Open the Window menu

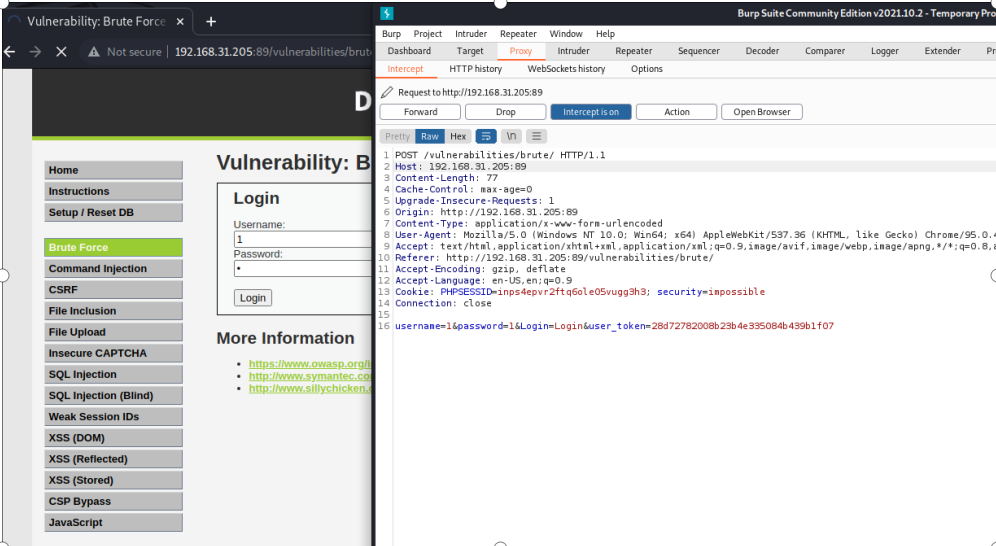click(x=566, y=34)
